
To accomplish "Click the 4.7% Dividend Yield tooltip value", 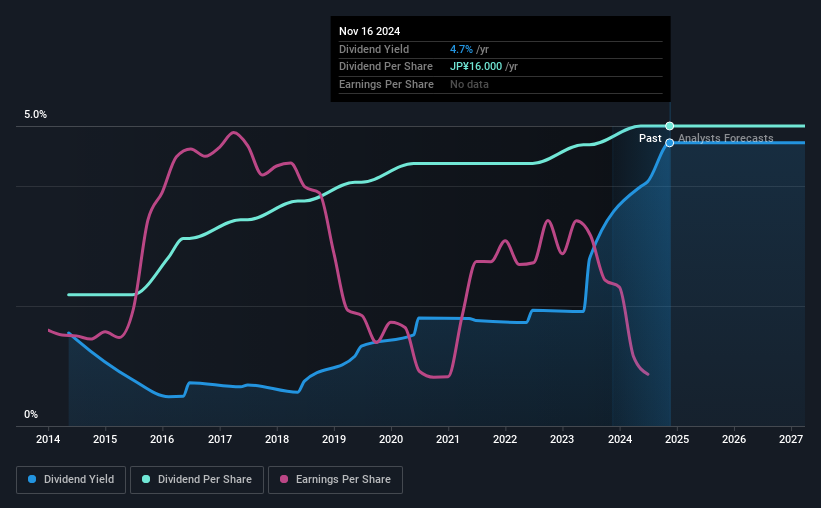I will point(461,49).
